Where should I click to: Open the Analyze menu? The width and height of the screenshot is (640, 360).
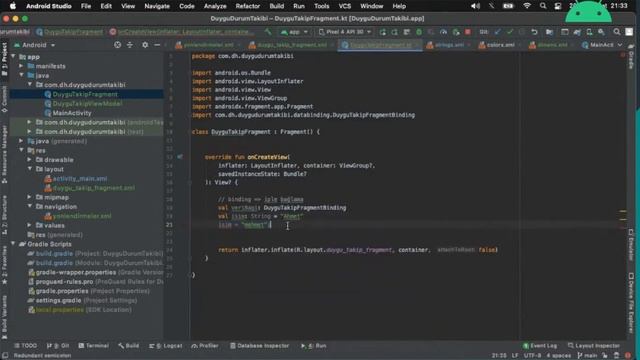coord(215,6)
